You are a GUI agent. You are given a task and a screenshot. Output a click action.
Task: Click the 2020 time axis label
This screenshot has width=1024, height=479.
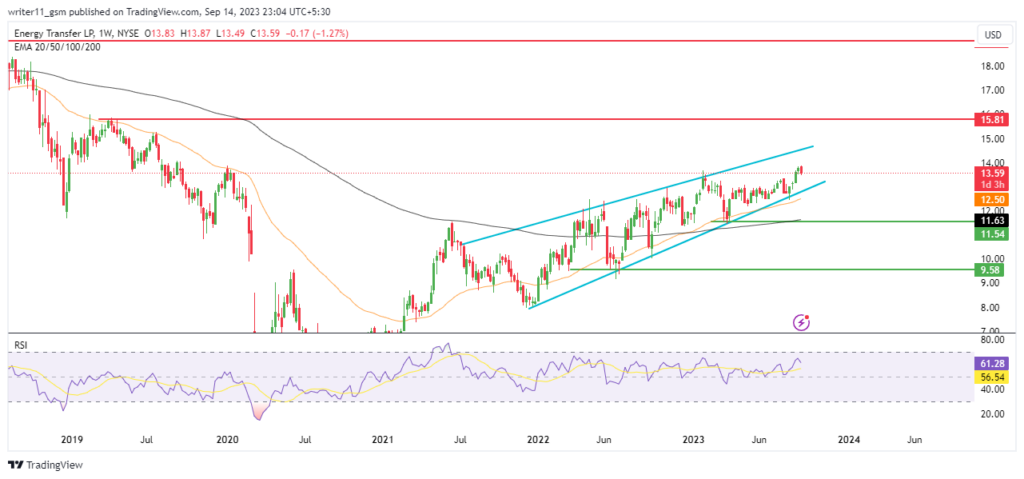click(227, 440)
